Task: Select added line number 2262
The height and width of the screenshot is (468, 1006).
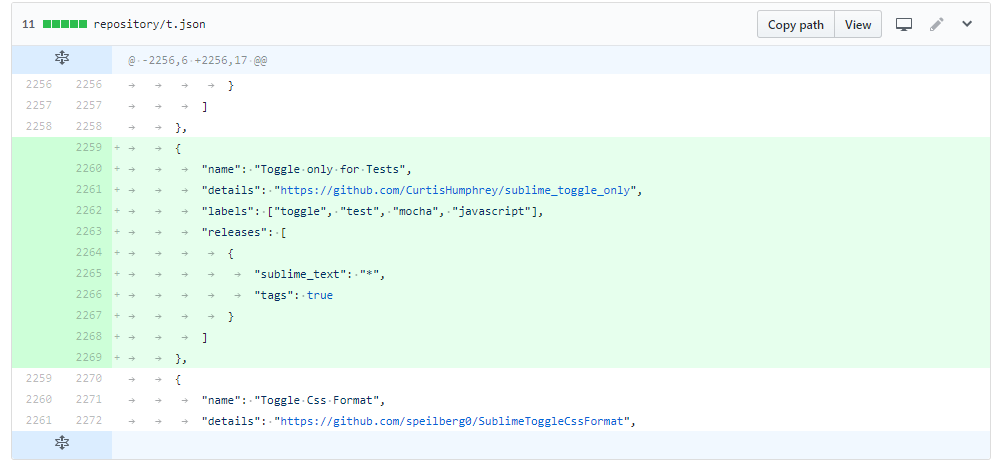Action: pos(89,211)
